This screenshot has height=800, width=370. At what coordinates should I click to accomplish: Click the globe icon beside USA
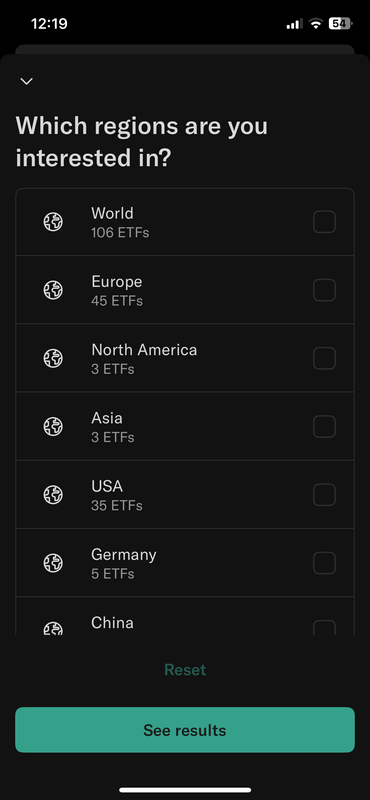(x=53, y=494)
